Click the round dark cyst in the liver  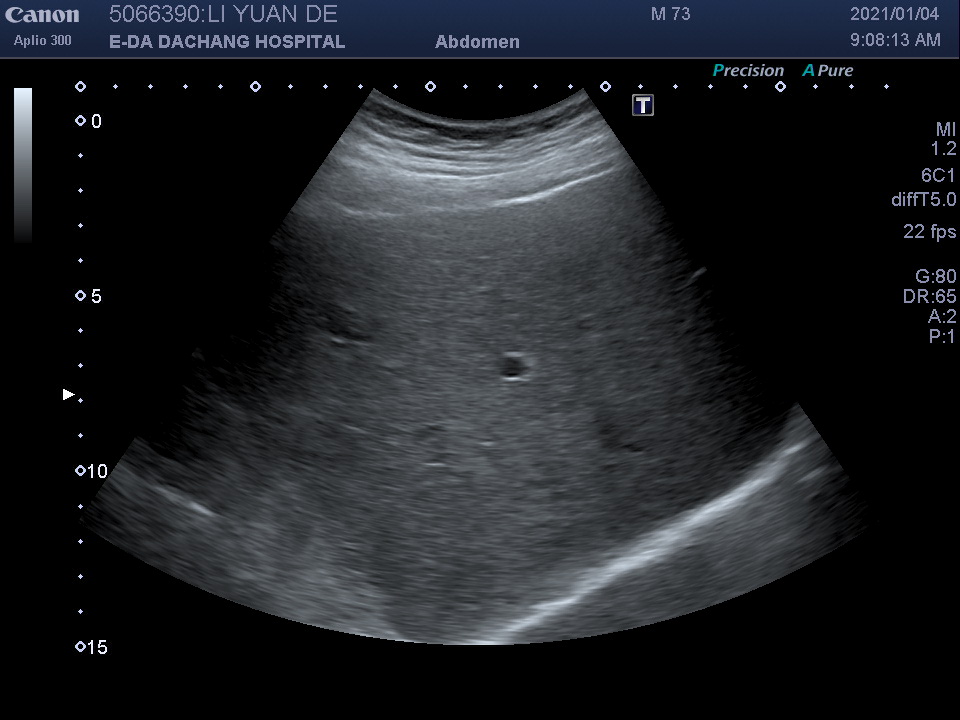click(512, 365)
